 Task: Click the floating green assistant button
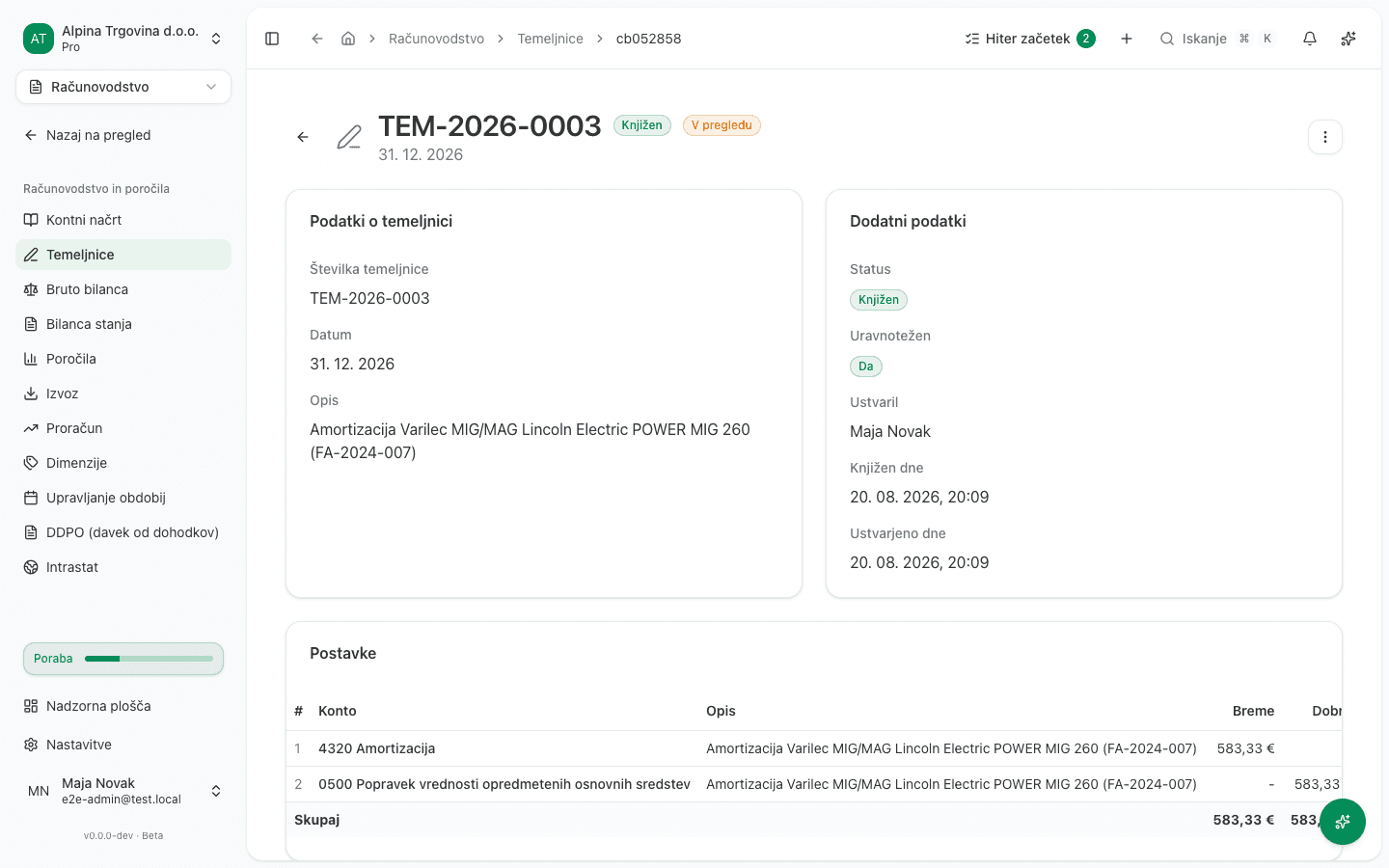1342,822
